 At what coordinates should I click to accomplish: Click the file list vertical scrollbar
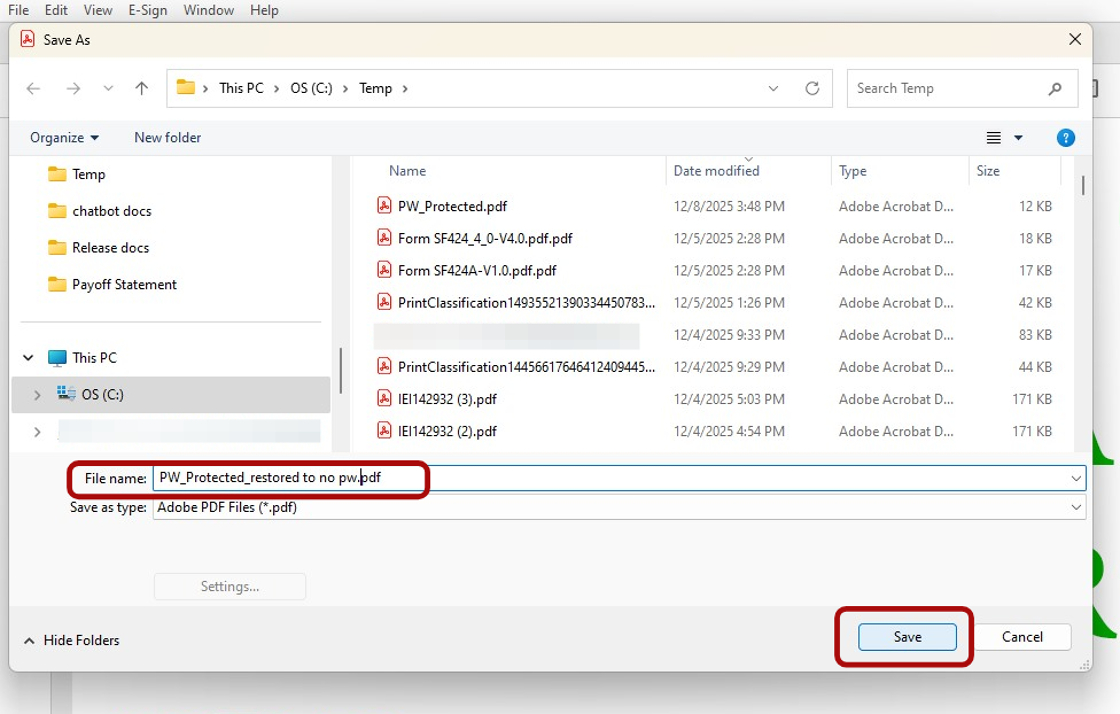point(1083,186)
